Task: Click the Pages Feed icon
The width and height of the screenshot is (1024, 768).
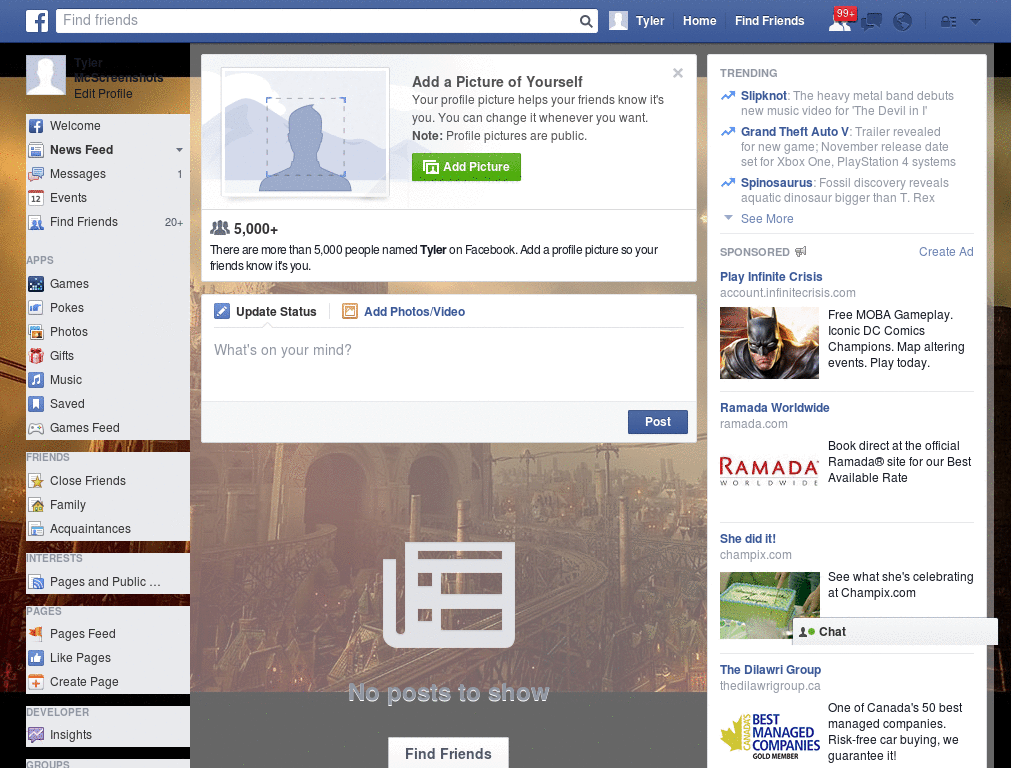Action: (36, 633)
